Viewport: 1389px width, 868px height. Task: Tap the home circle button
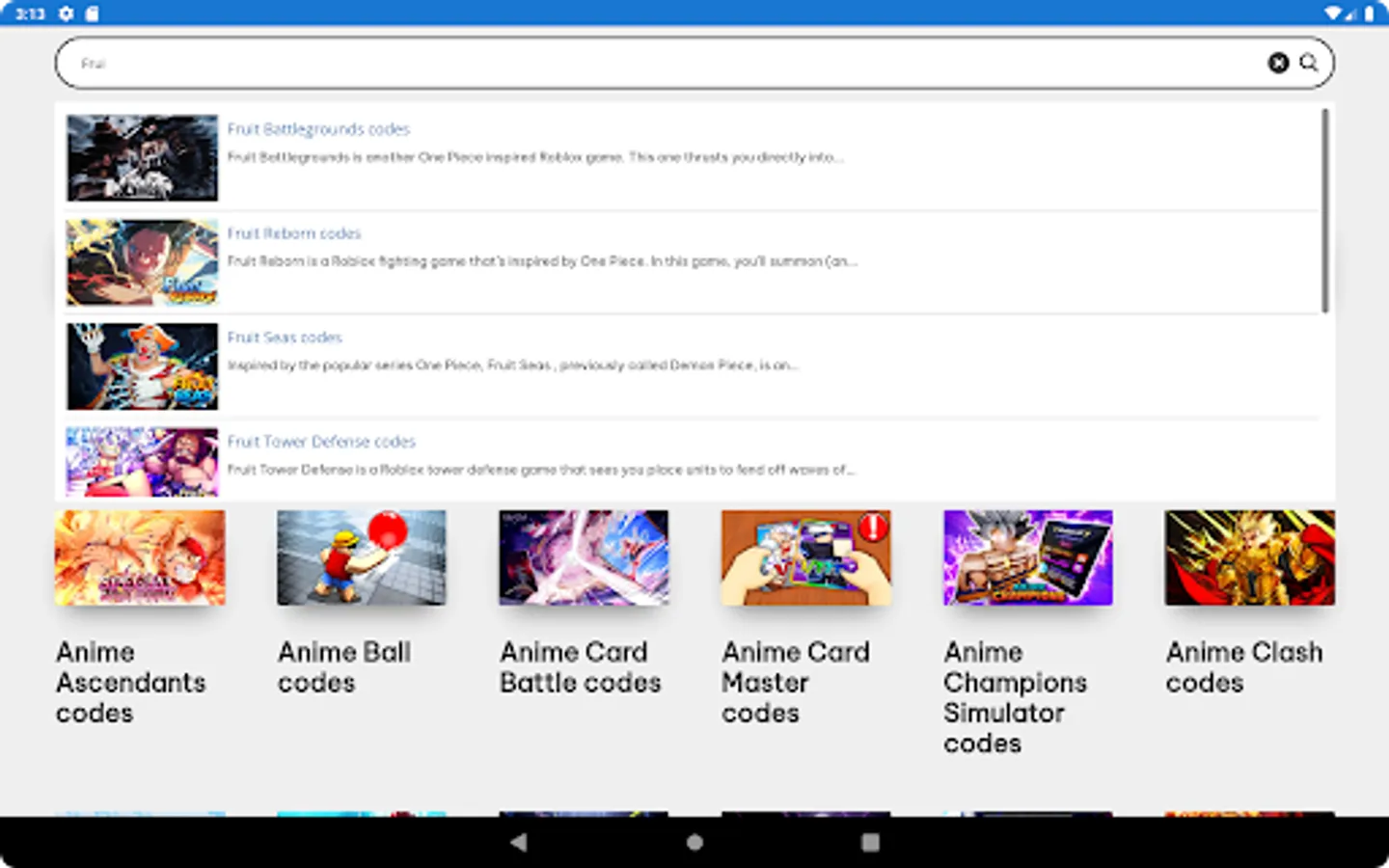[x=694, y=841]
